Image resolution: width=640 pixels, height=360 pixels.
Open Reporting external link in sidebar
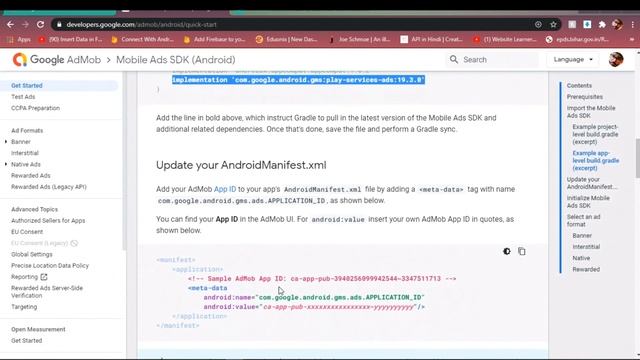(x=29, y=277)
